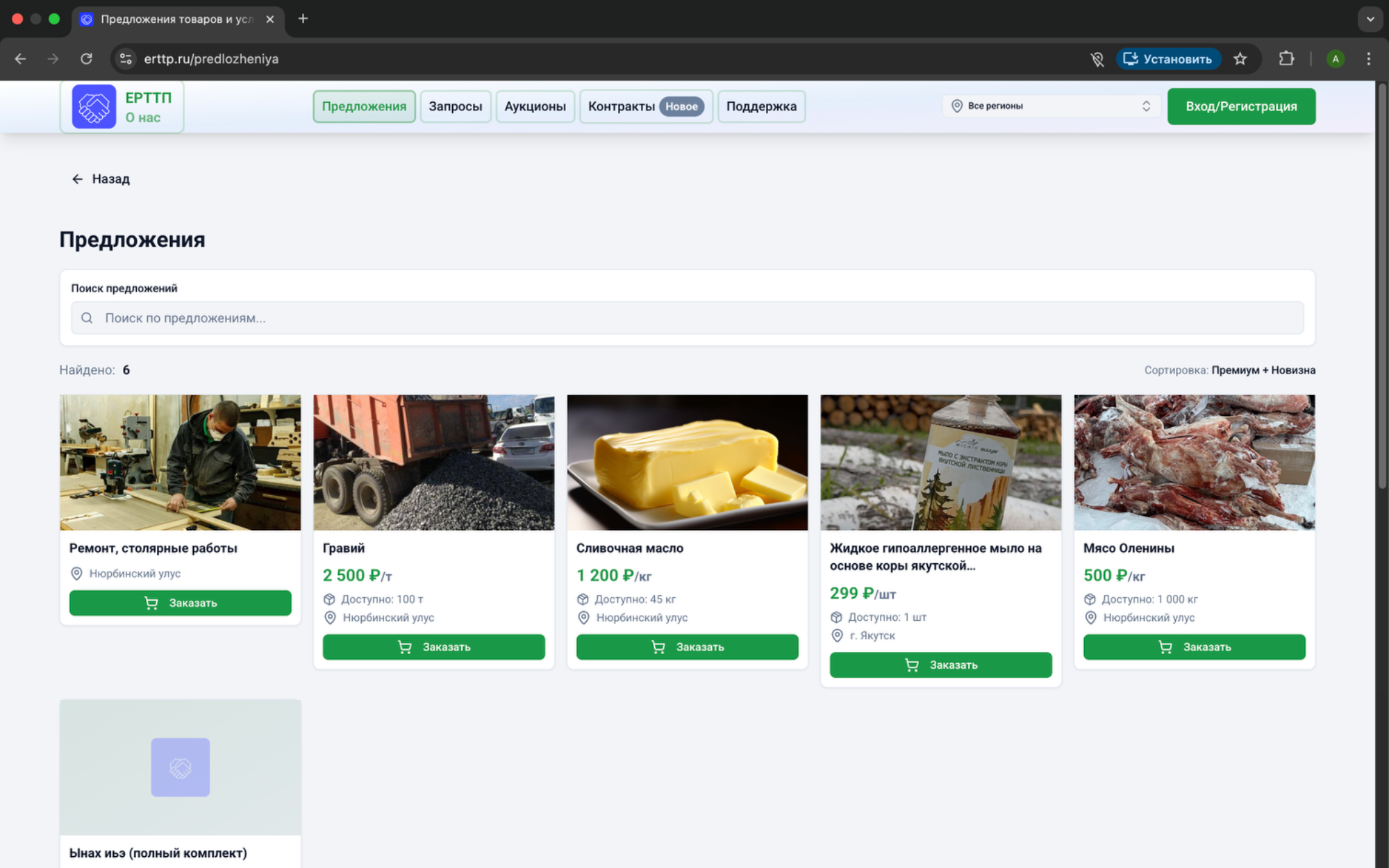Image resolution: width=1389 pixels, height=868 pixels.
Task: Reload the page via the refresh icon
Action: tap(86, 59)
